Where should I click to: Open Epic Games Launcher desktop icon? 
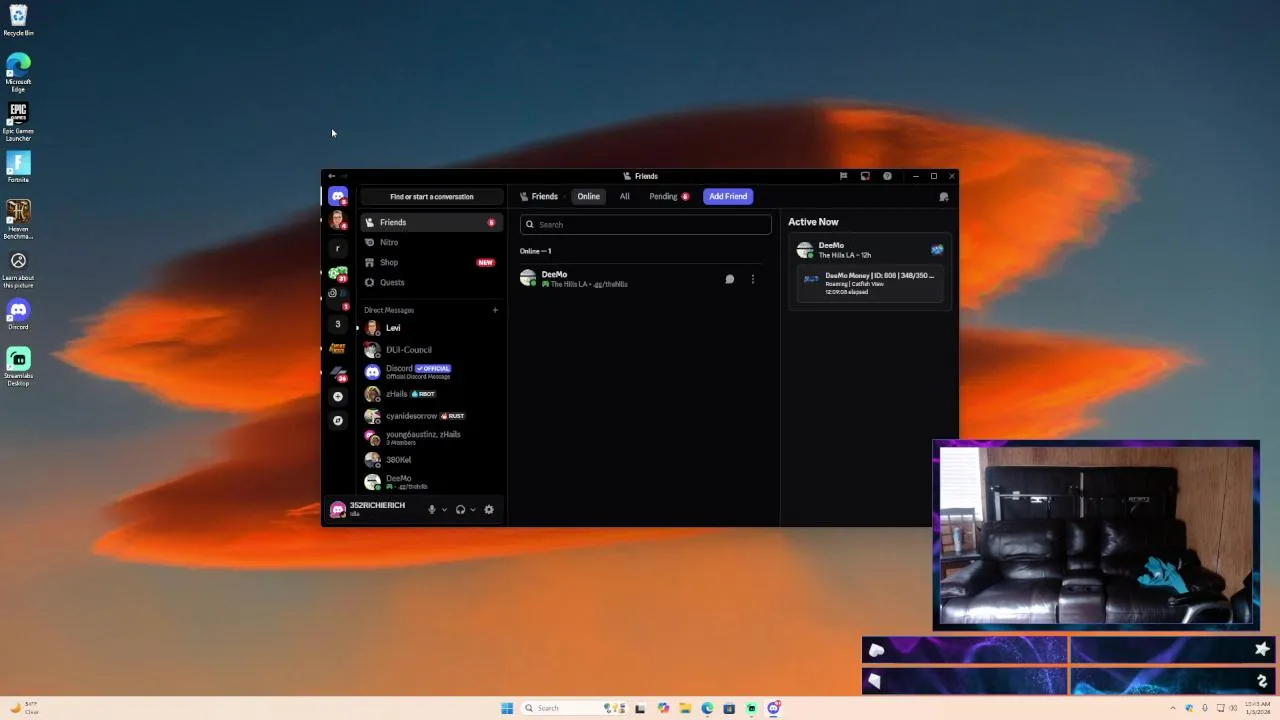(18, 121)
